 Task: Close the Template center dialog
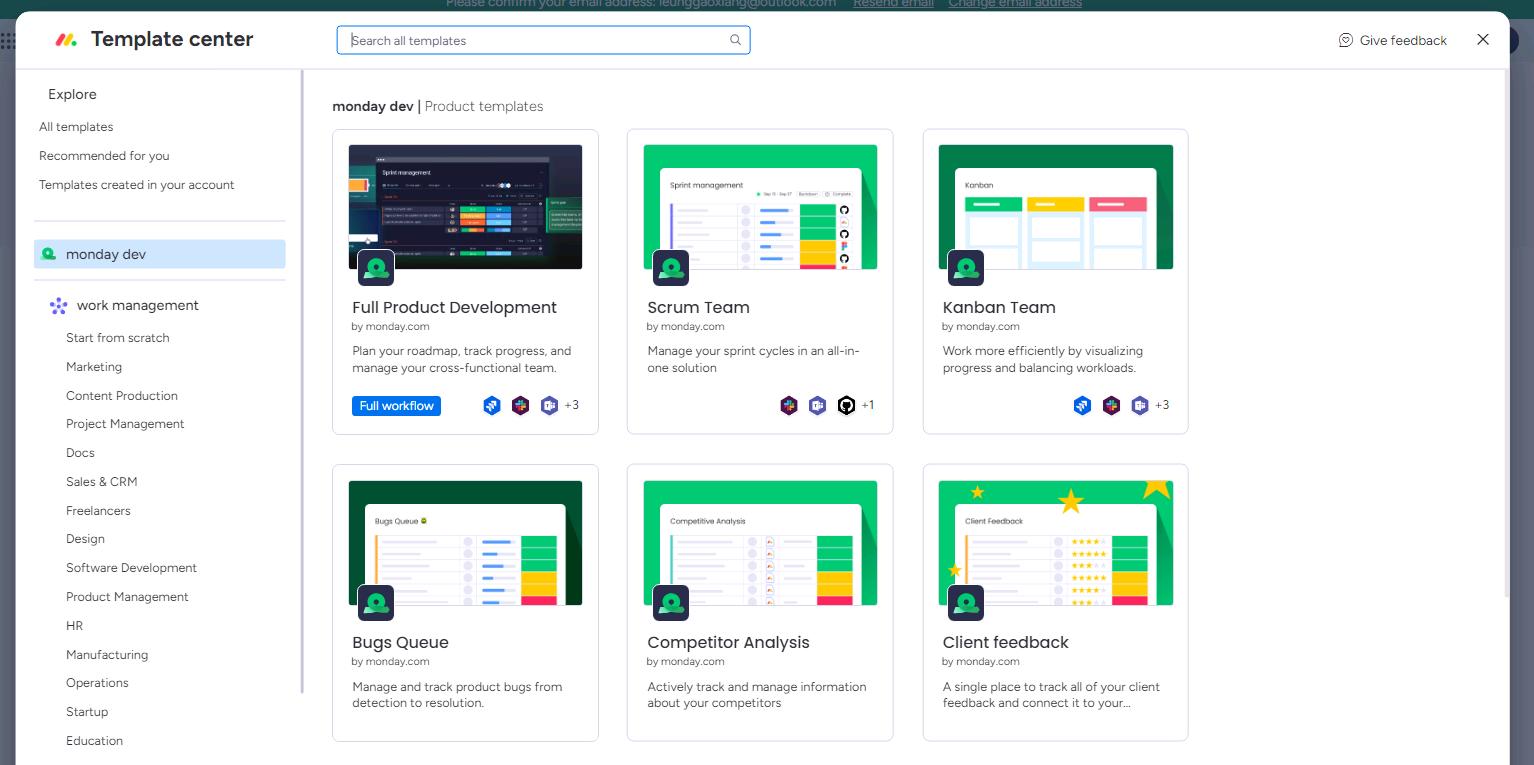[1483, 39]
